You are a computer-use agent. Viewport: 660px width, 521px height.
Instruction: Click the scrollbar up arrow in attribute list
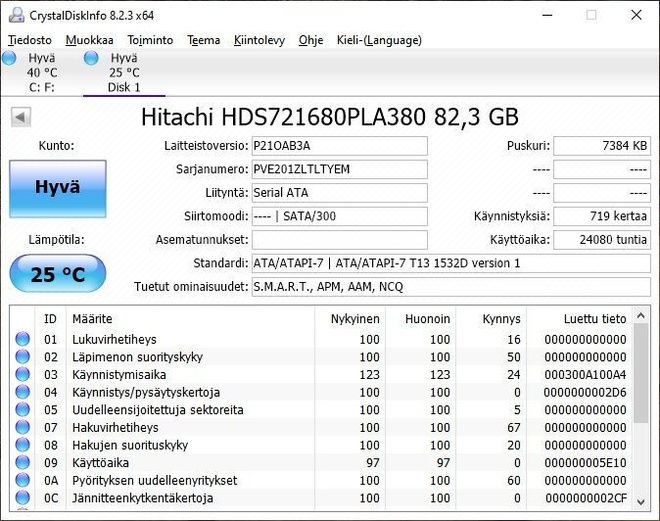pyautogui.click(x=641, y=316)
